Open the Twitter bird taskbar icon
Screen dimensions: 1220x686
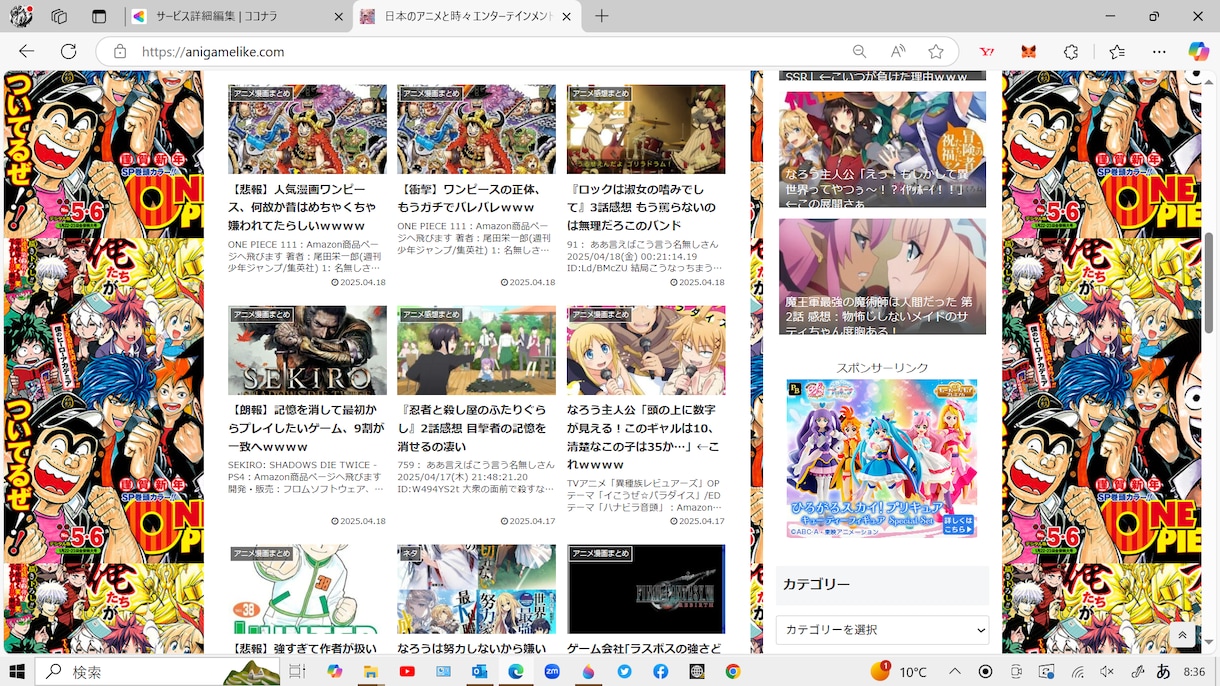pos(624,672)
